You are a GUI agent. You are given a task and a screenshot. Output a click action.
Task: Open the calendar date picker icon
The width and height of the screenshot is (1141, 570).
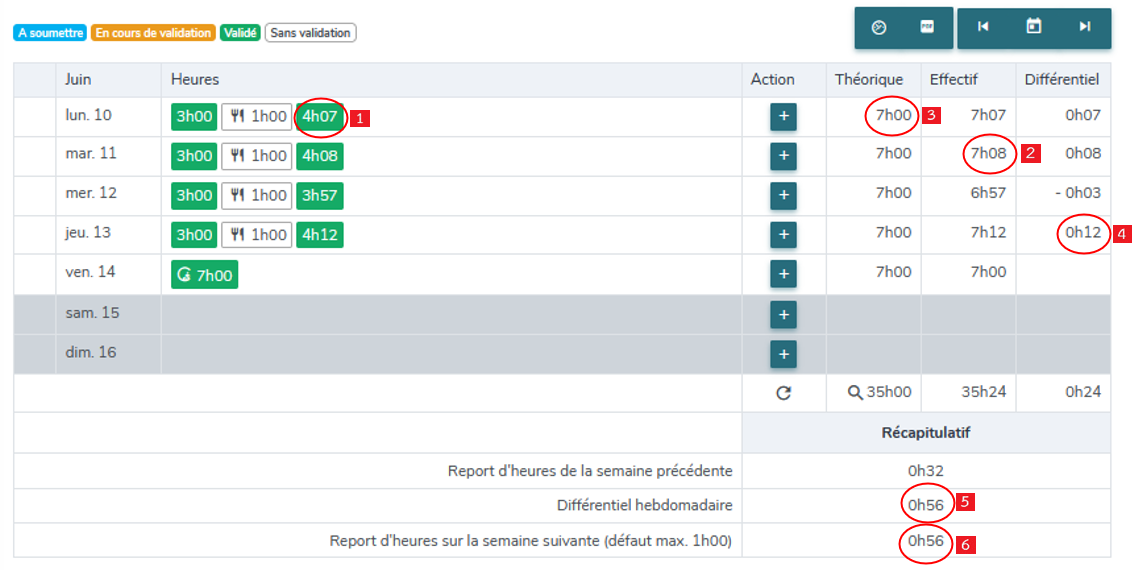coord(1034,27)
